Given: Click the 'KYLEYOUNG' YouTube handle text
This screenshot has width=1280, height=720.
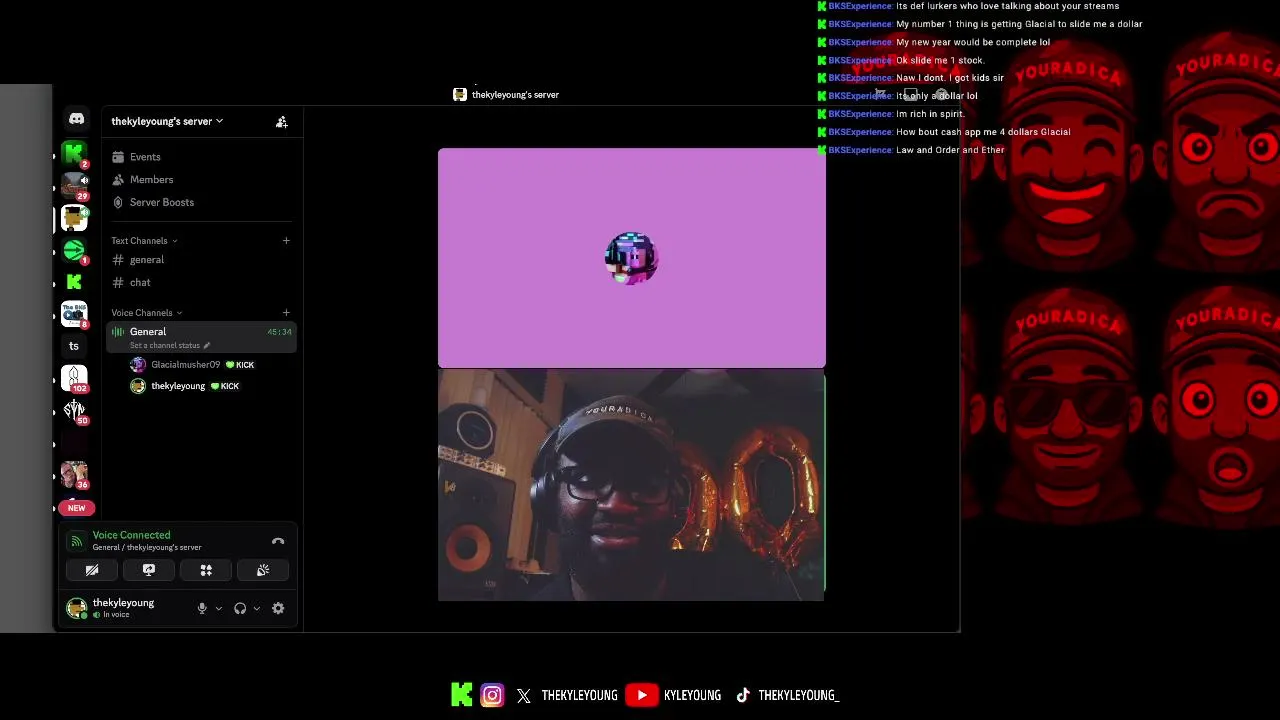Looking at the screenshot, I should click(x=692, y=696).
